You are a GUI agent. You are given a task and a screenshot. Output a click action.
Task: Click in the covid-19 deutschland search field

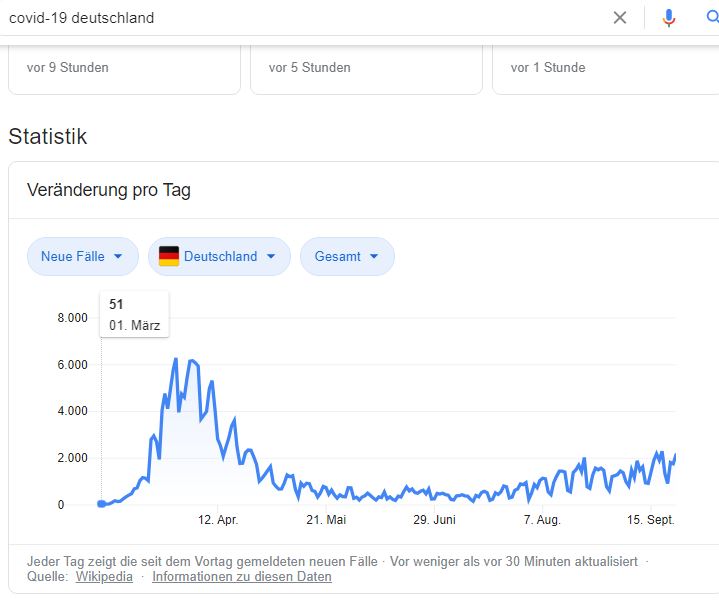[303, 18]
